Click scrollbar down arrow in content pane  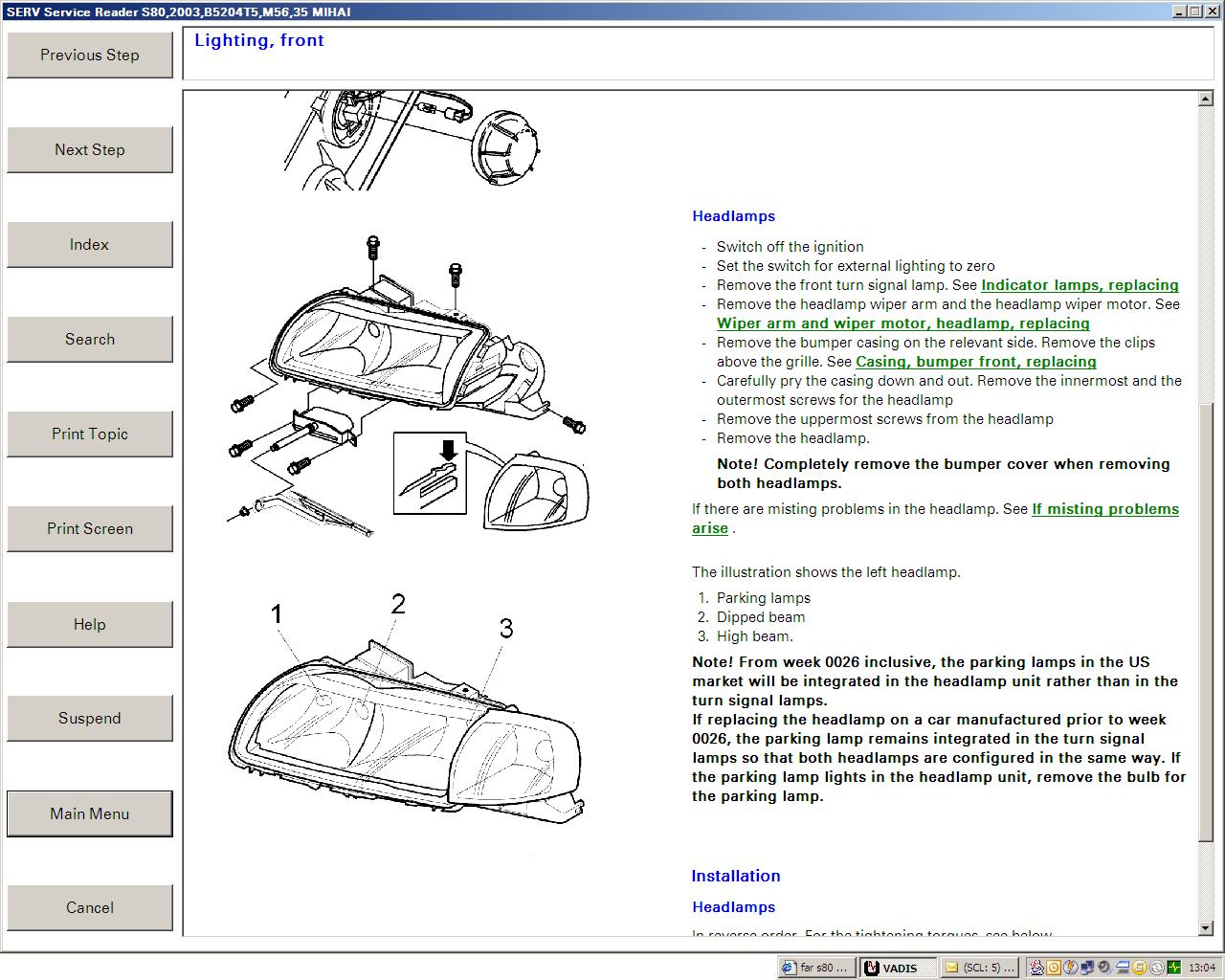point(1206,928)
